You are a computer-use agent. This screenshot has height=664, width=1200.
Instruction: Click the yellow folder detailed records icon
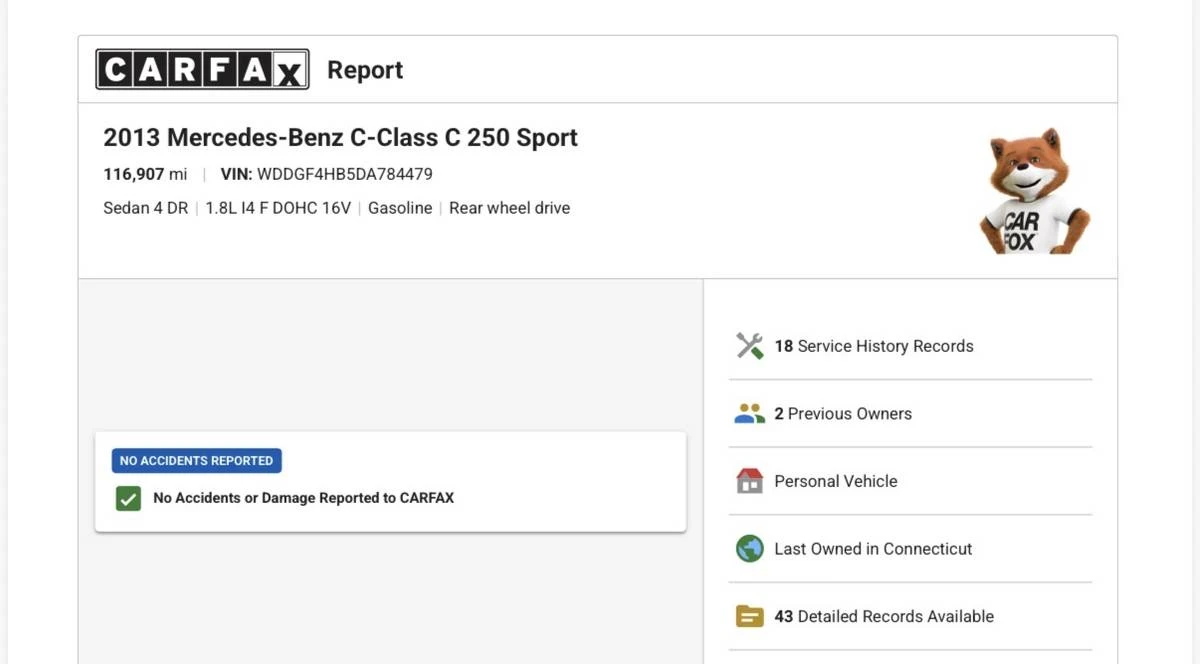click(750, 616)
